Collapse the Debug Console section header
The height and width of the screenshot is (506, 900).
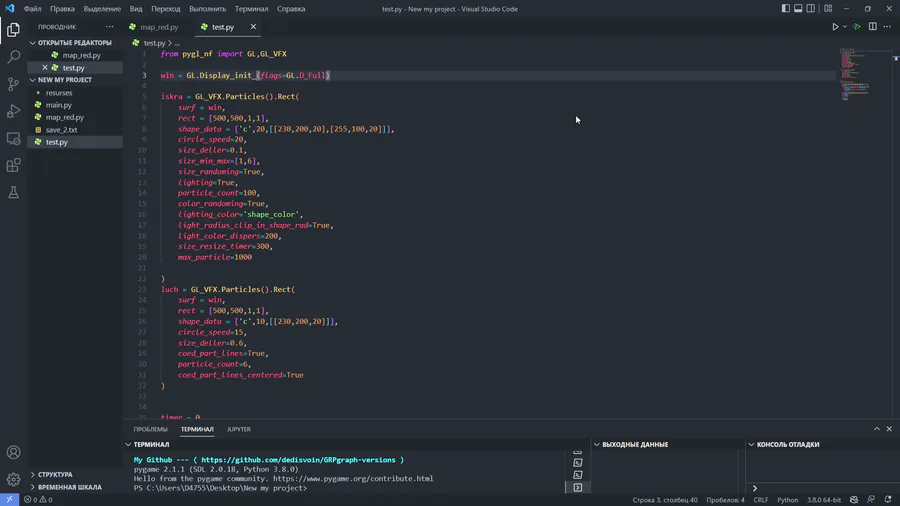coord(788,445)
